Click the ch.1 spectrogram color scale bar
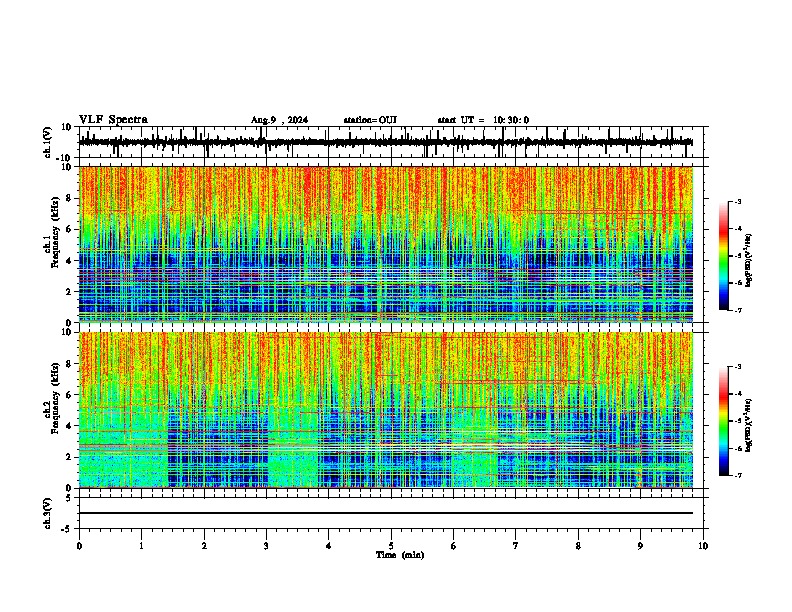This screenshot has height=612, width=792. (724, 256)
